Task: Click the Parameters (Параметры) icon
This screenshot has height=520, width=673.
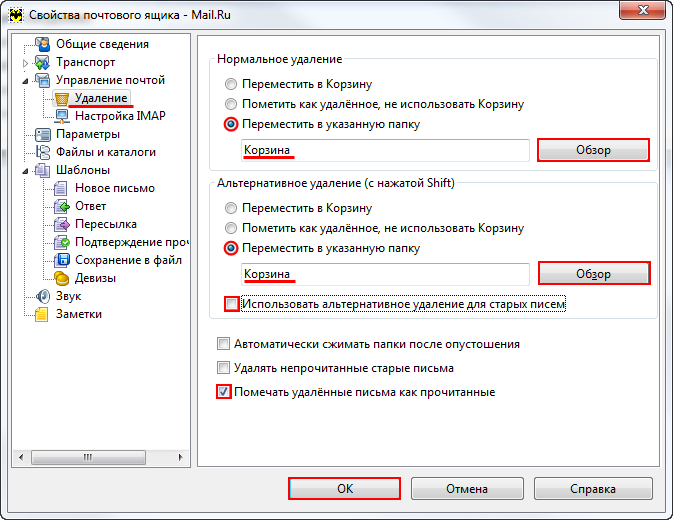Action: 42,134
